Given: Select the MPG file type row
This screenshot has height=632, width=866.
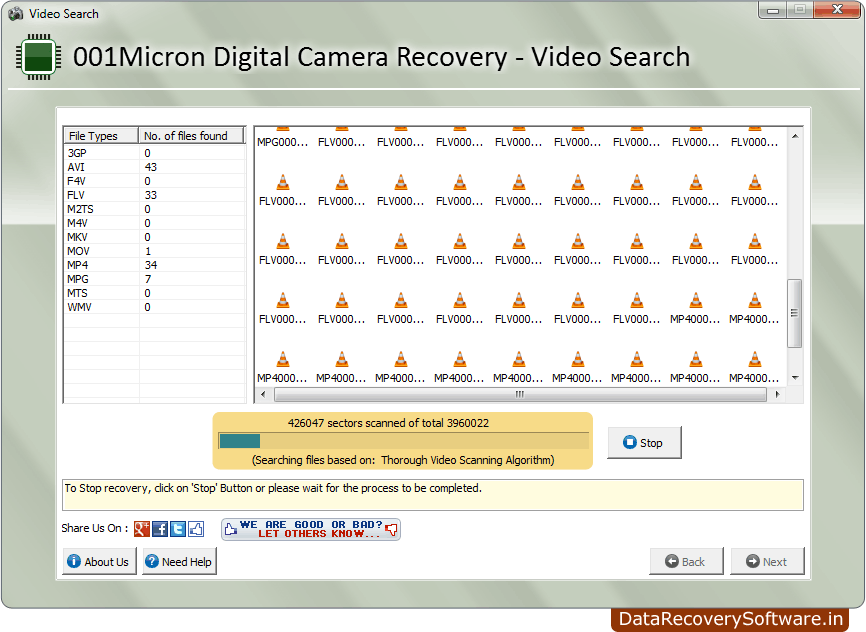Looking at the screenshot, I should pos(155,279).
